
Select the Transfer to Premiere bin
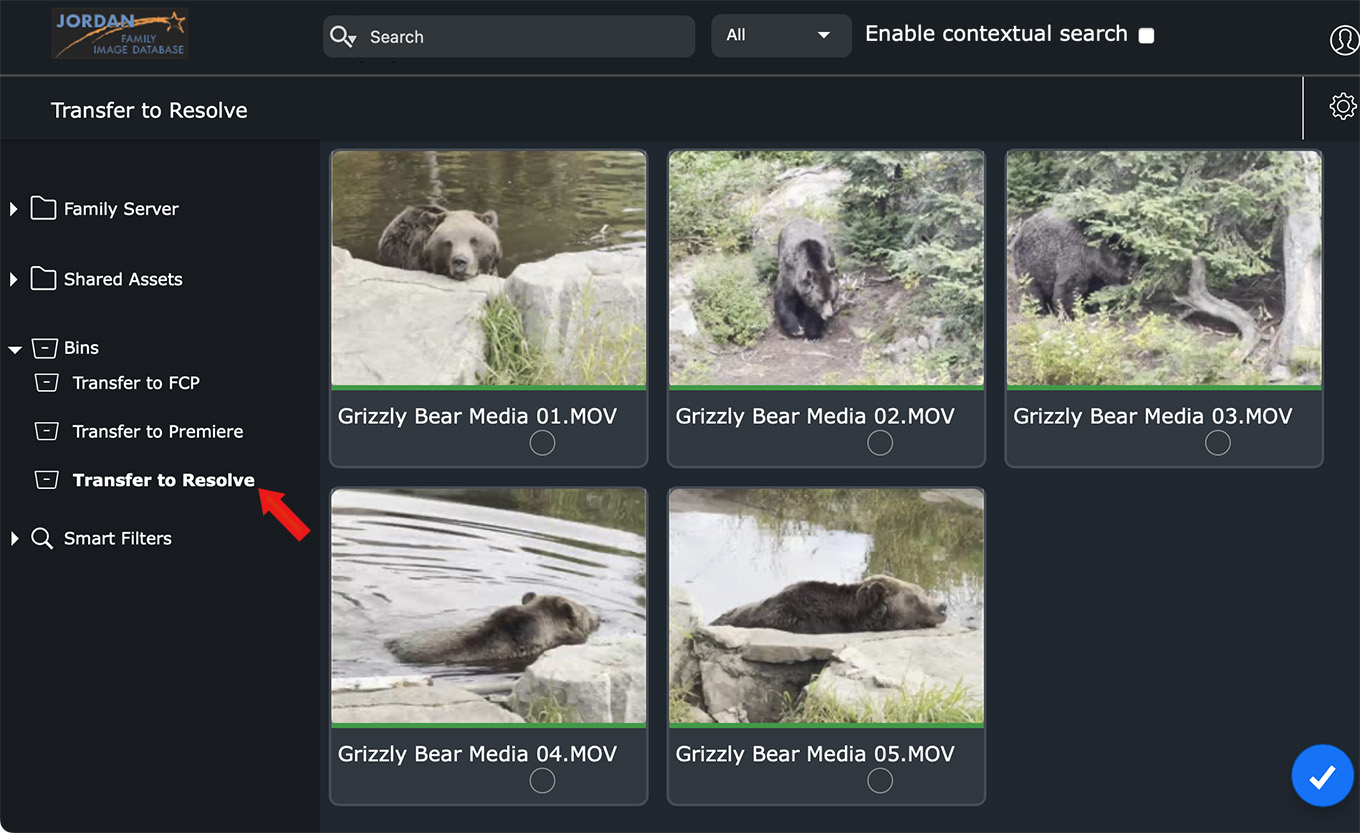[157, 432]
